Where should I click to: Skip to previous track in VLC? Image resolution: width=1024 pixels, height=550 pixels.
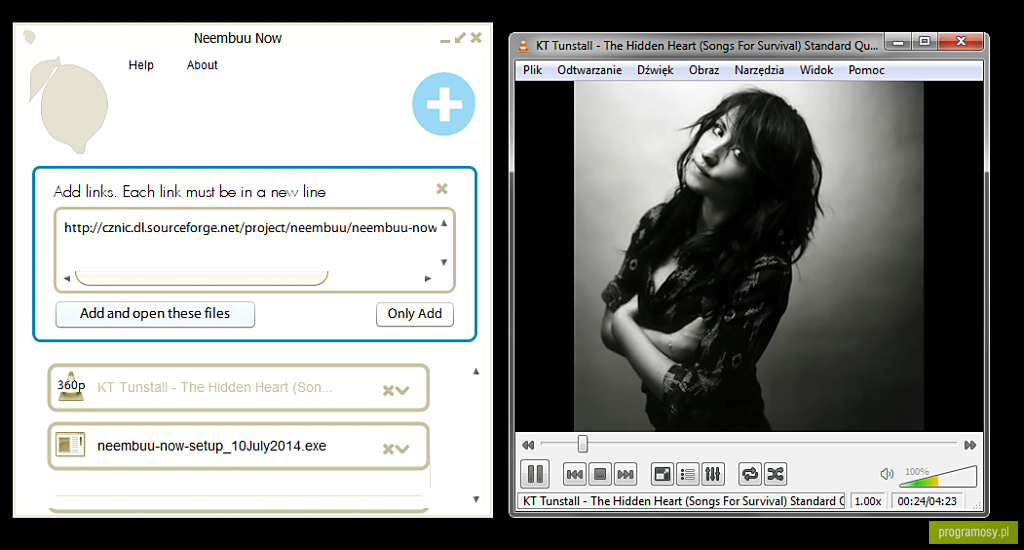click(575, 474)
